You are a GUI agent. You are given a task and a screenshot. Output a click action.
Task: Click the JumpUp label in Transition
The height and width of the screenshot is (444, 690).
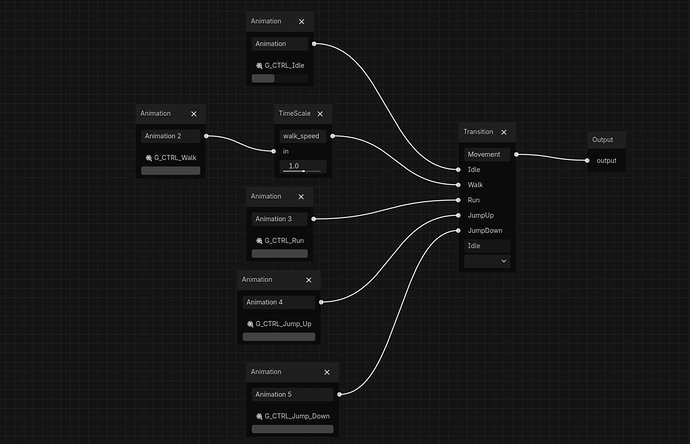click(x=481, y=215)
